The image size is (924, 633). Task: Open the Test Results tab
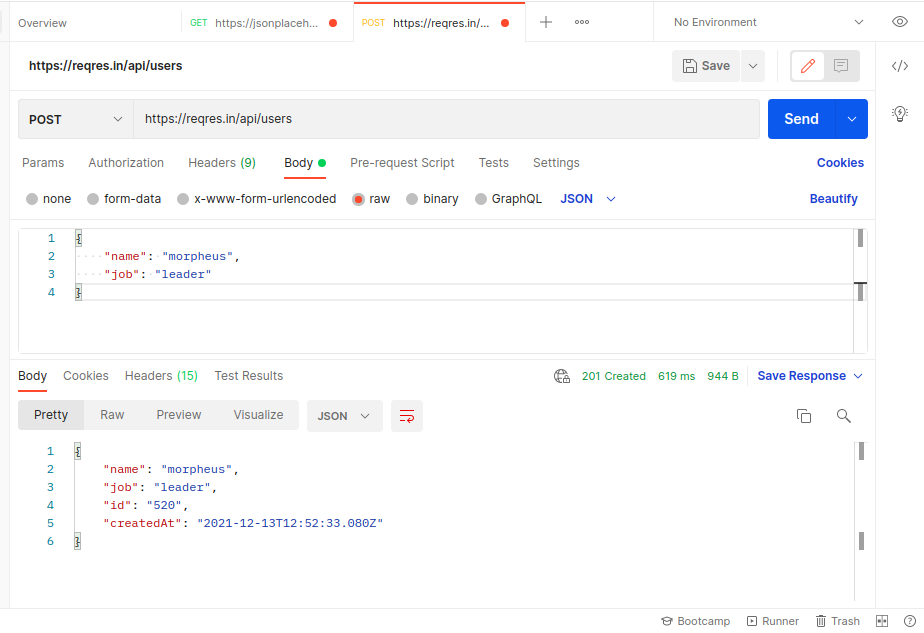[248, 376]
